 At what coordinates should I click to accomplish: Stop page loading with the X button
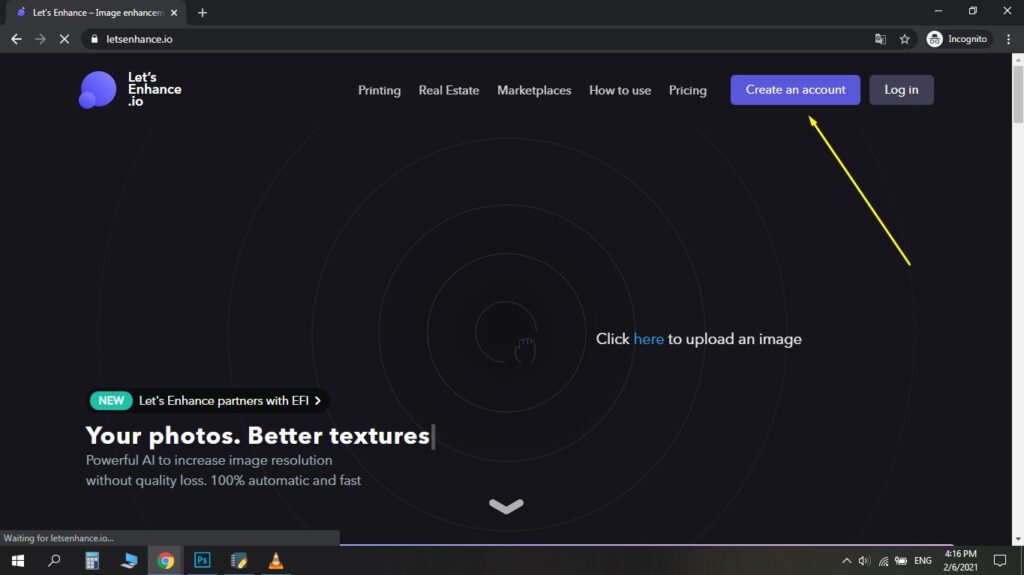[x=63, y=39]
